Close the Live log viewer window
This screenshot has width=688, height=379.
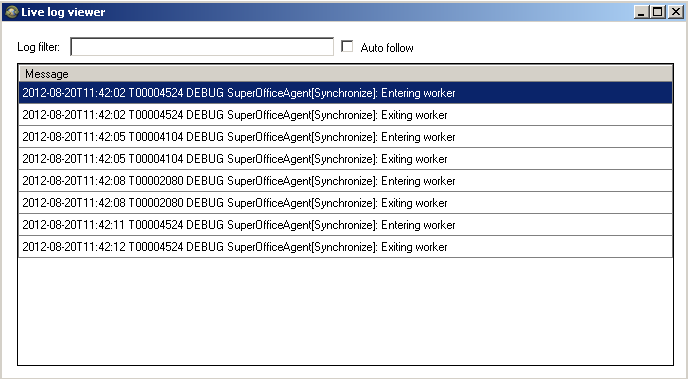[x=675, y=12]
